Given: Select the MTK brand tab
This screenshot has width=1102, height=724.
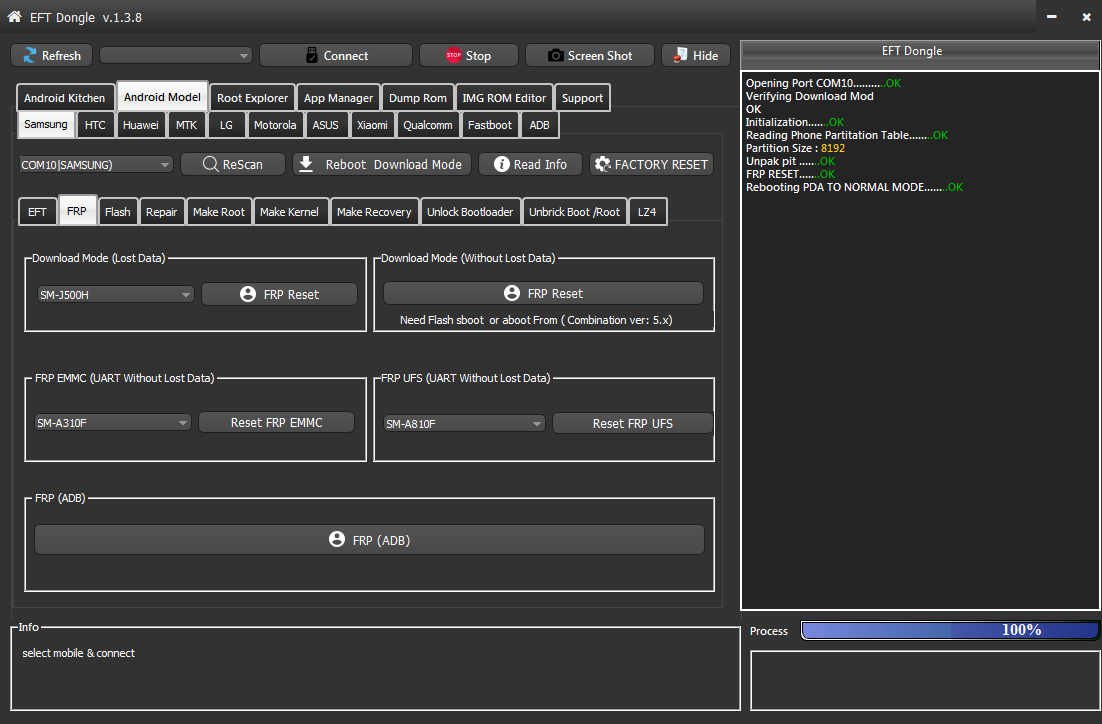Looking at the screenshot, I should [x=186, y=124].
